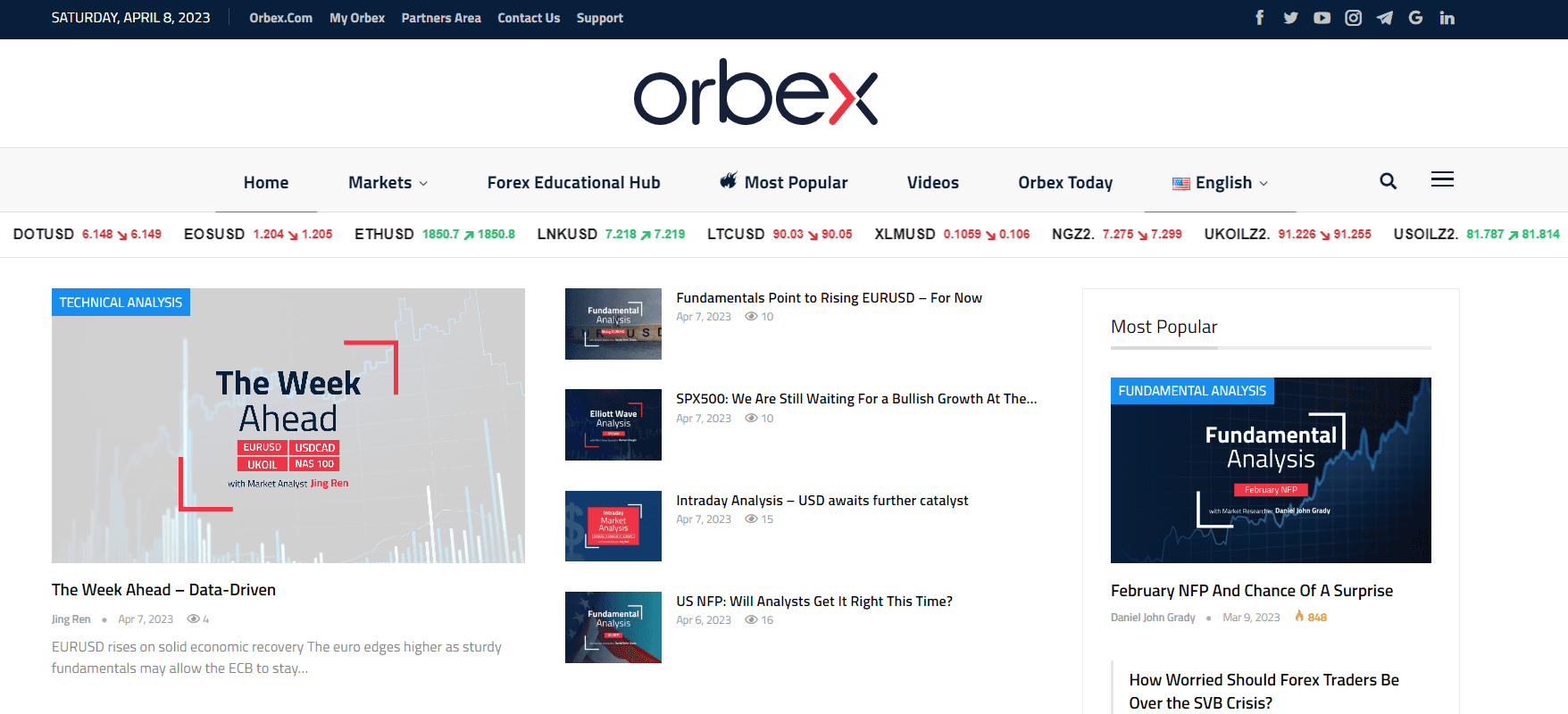Click the flame icon next to 848

pyautogui.click(x=1299, y=617)
